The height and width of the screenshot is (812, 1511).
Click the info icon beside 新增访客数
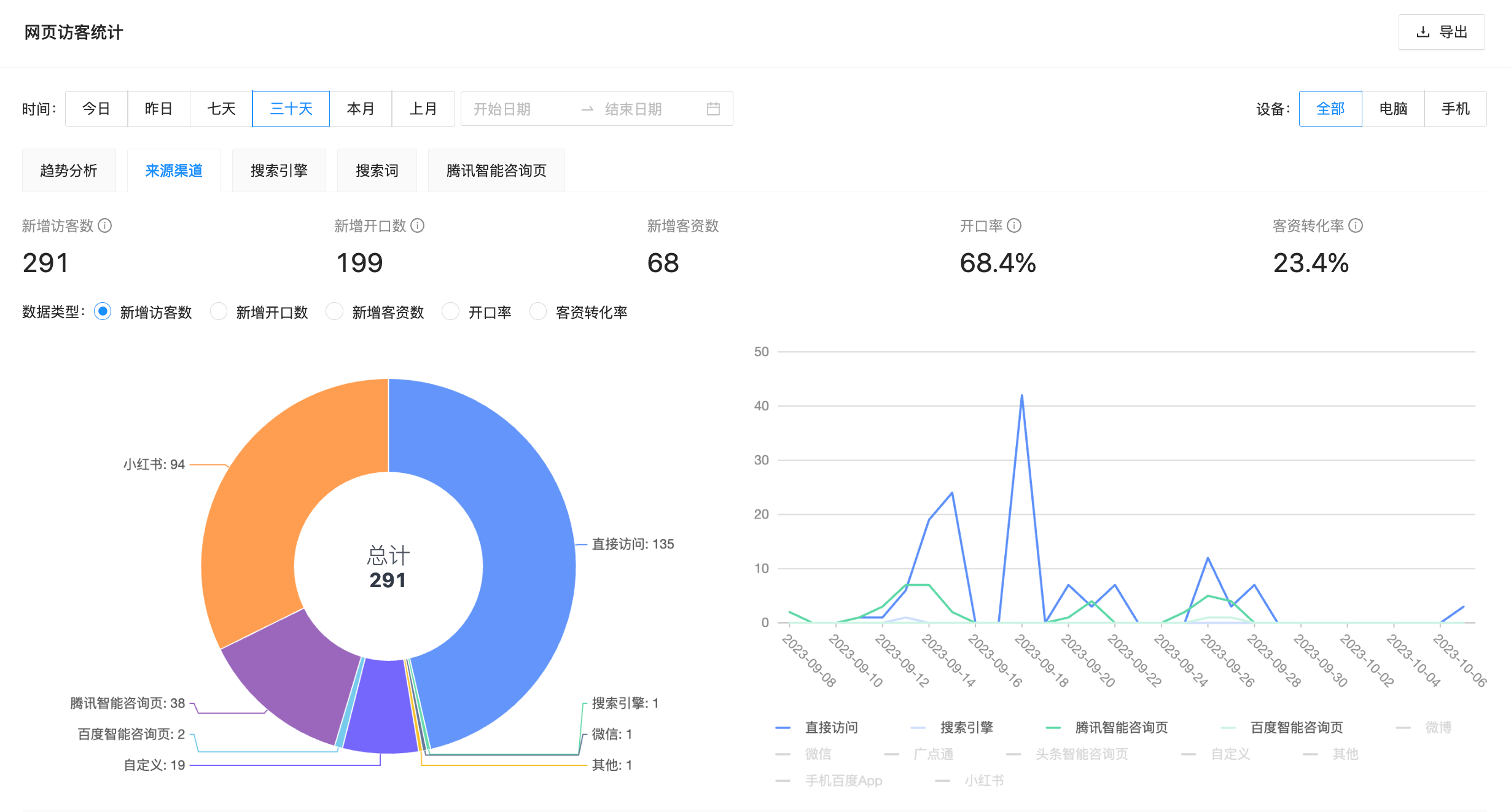[x=106, y=226]
